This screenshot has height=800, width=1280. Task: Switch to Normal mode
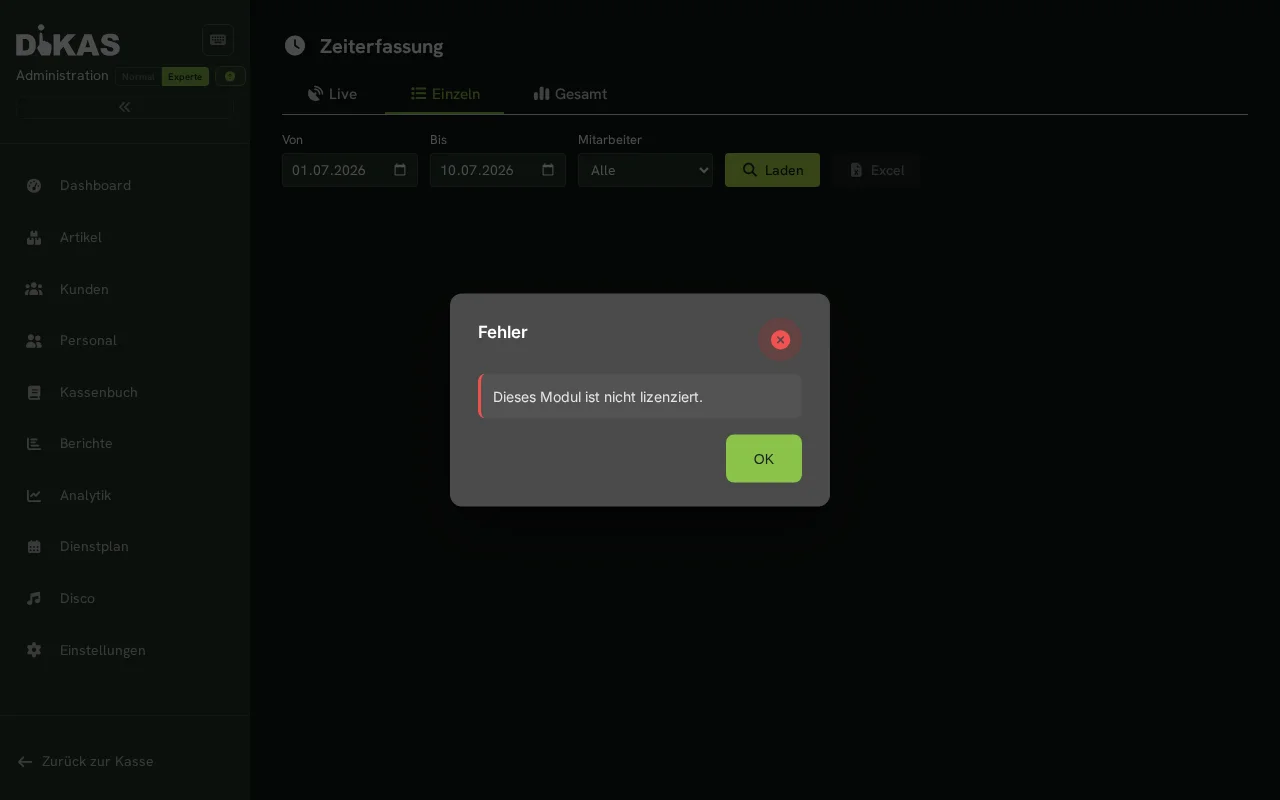click(x=138, y=77)
